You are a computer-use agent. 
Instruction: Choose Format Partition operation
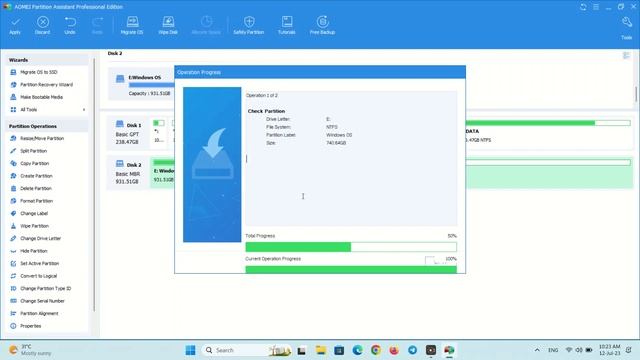(x=37, y=201)
